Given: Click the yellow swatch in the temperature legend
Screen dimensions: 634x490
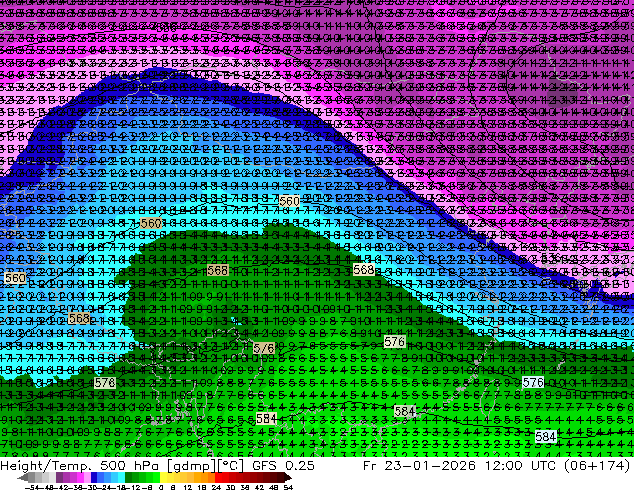Looking at the screenshot, I should tap(163, 477).
